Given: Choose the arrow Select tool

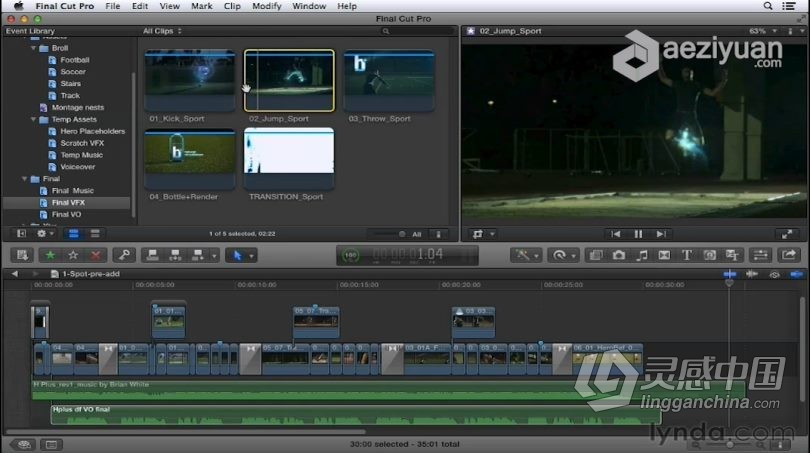Looking at the screenshot, I should [x=237, y=255].
